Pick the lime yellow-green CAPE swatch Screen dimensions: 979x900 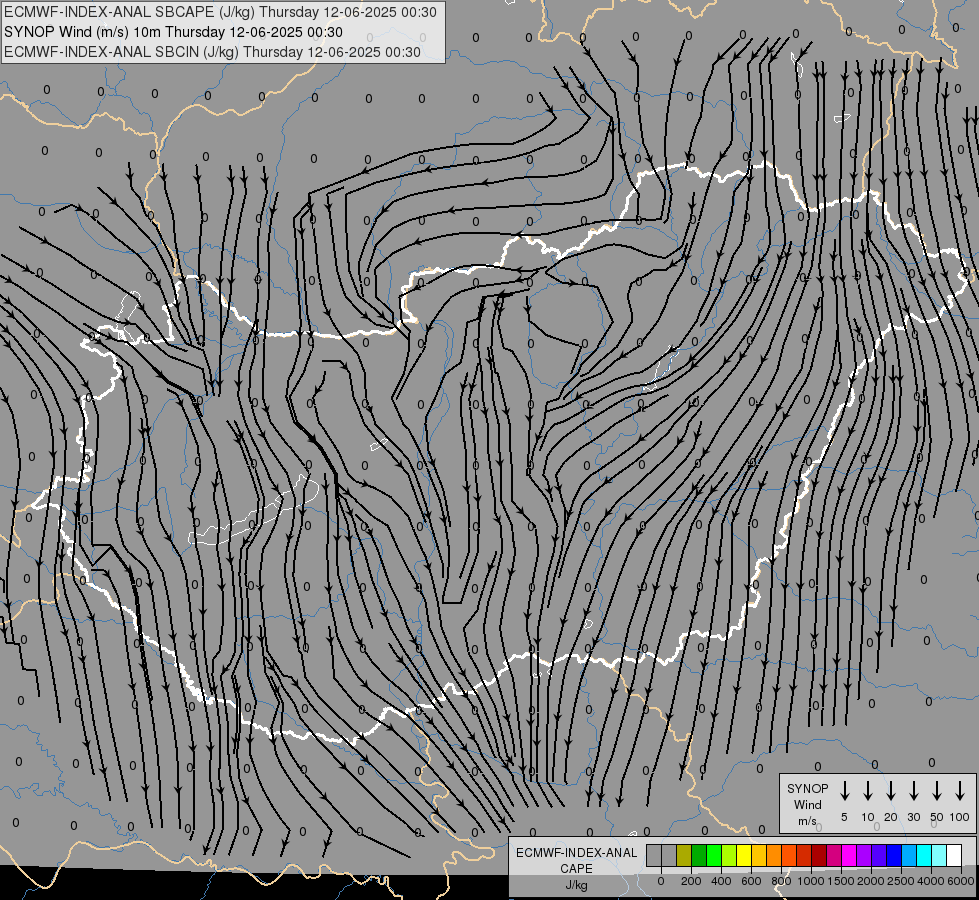tap(729, 855)
